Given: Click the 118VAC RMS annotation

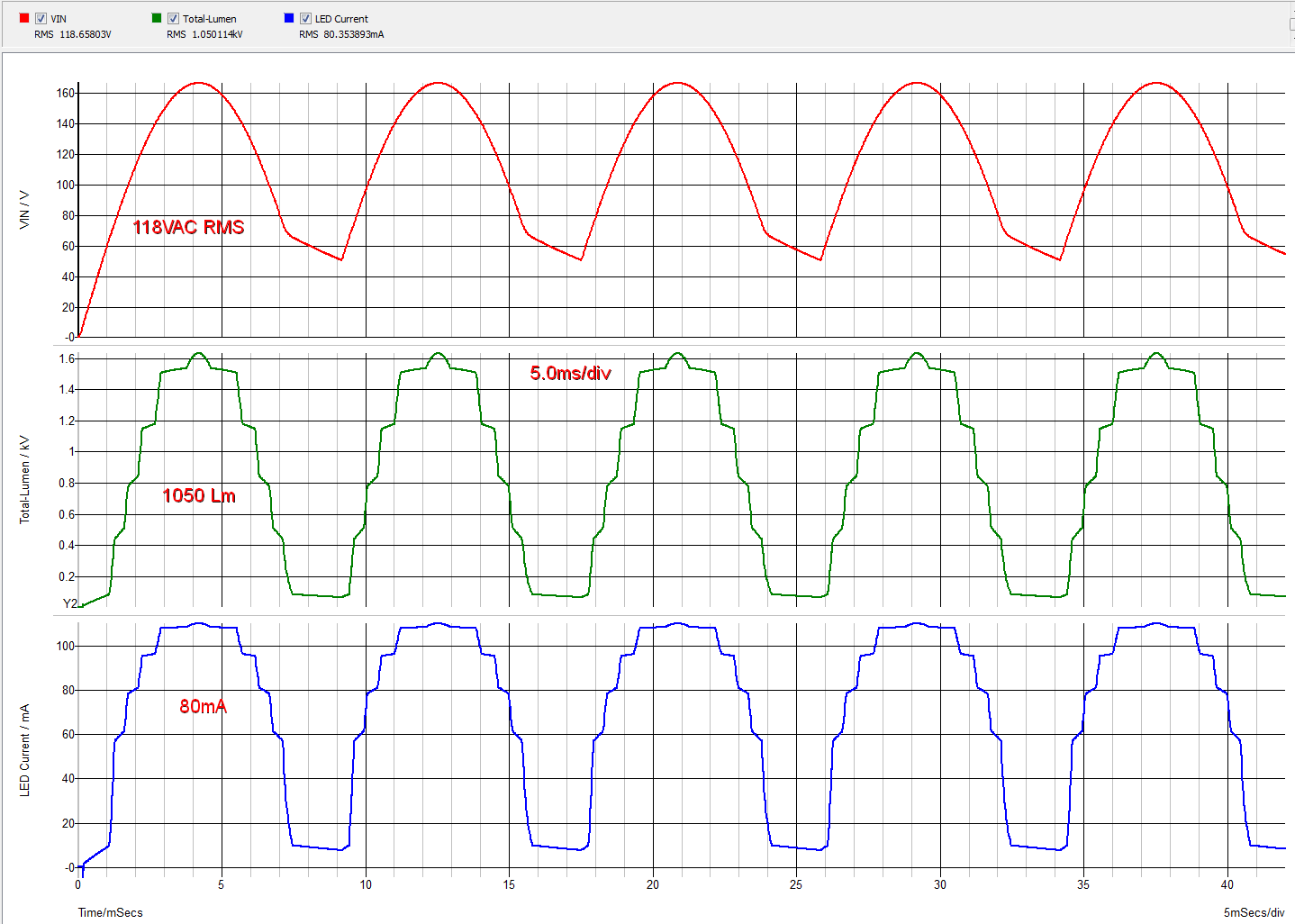Looking at the screenshot, I should [x=188, y=227].
